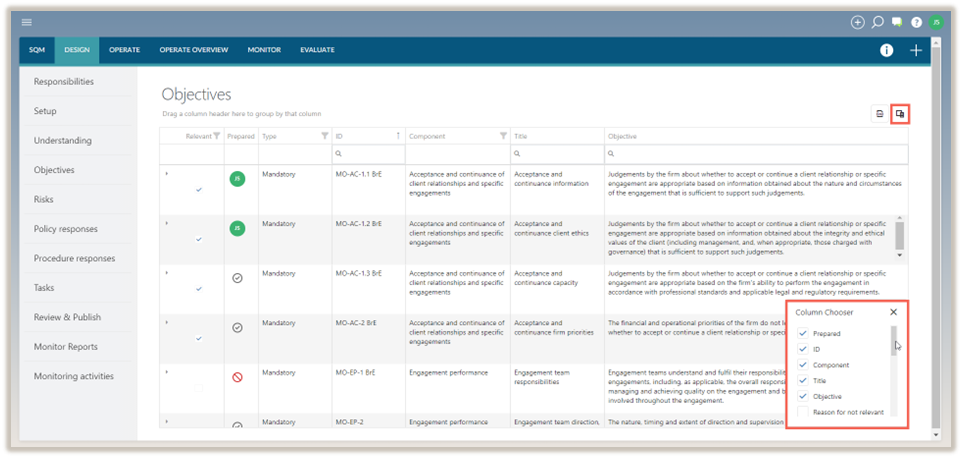Enable the Reason for not relevant column
Viewport: 962px width, 458px height.
803,412
